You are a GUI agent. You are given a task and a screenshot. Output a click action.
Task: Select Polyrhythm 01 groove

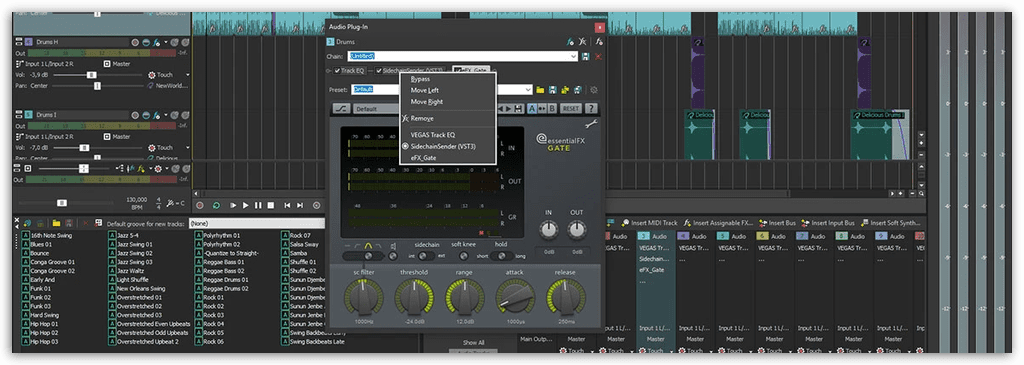click(218, 235)
